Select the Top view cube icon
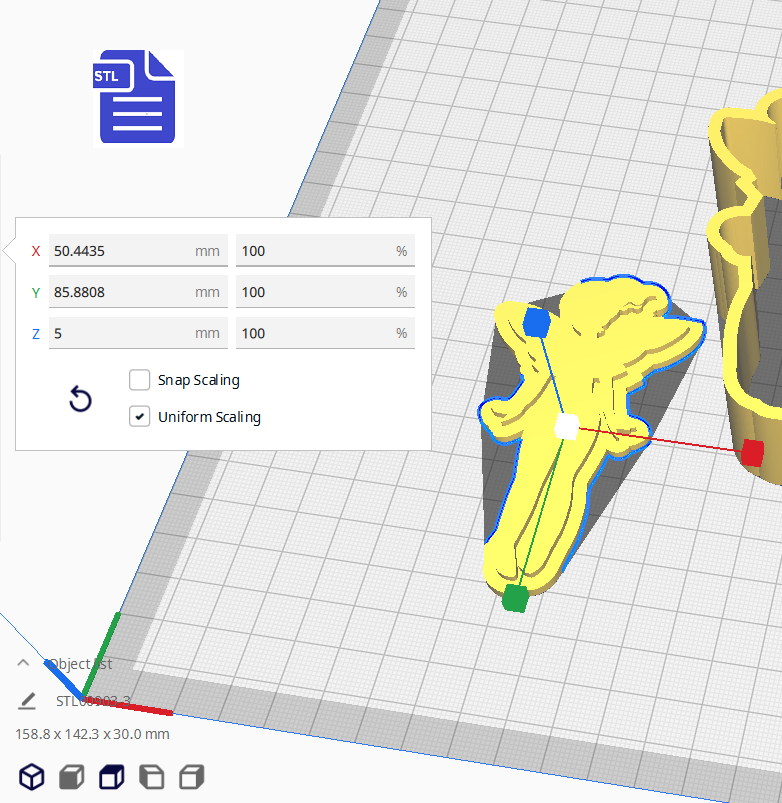Screen dimensions: 782x803 pos(111,776)
